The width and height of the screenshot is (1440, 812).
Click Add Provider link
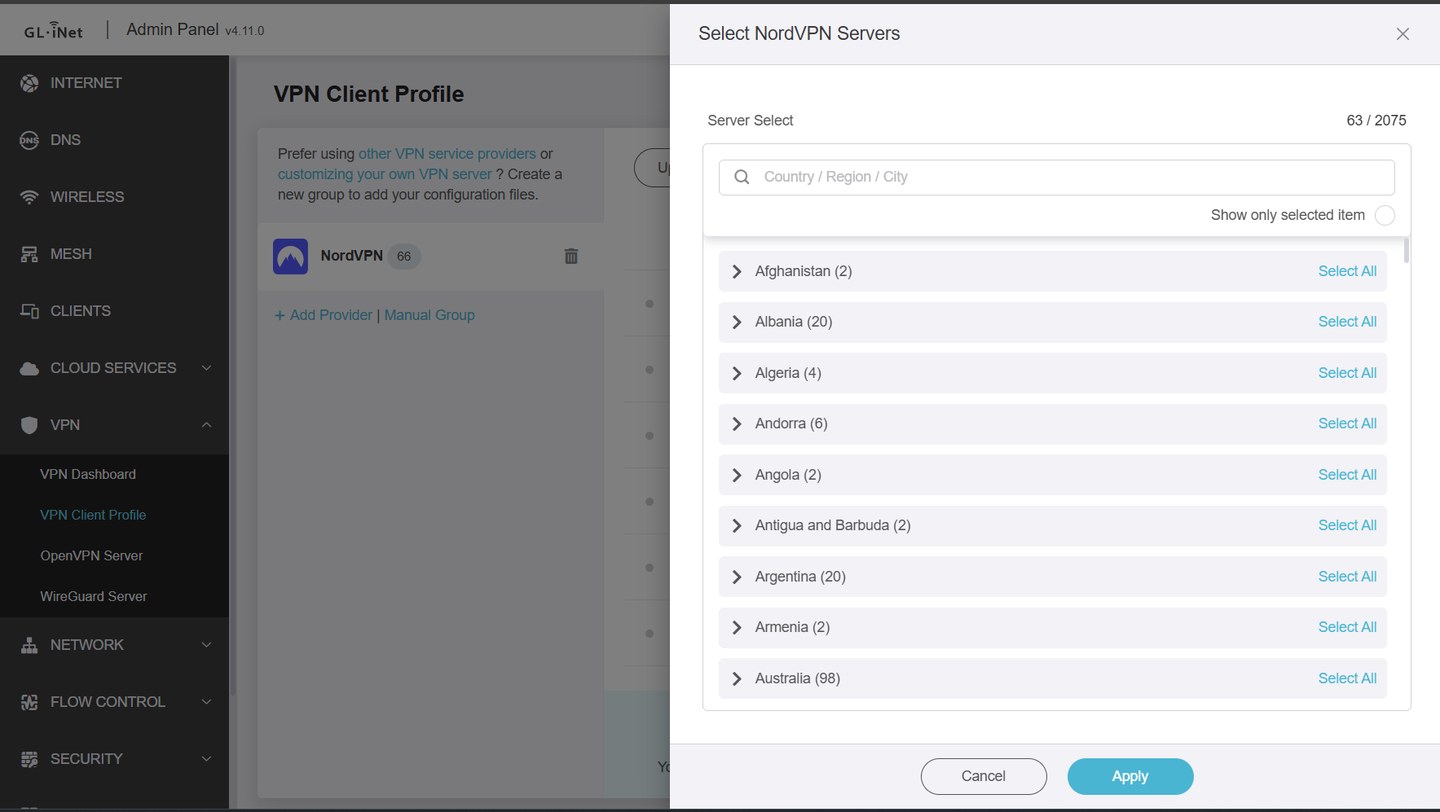[x=324, y=315]
